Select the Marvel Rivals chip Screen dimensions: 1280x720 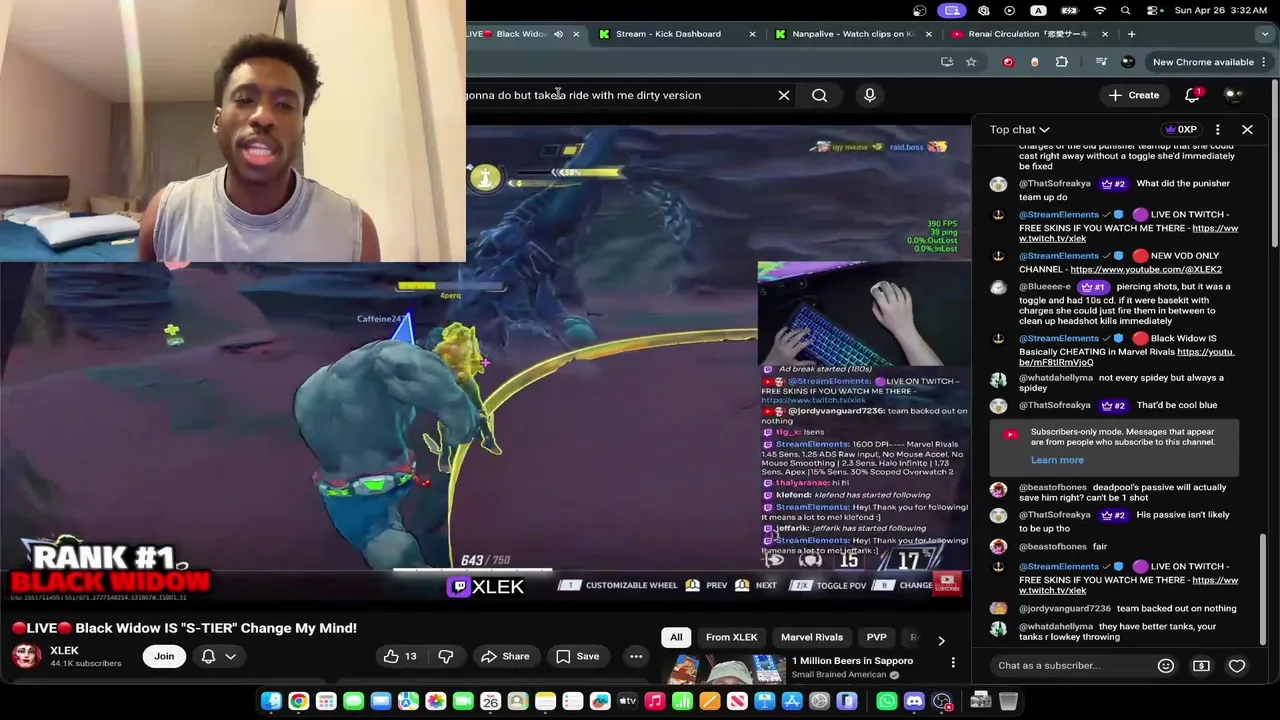tap(812, 637)
